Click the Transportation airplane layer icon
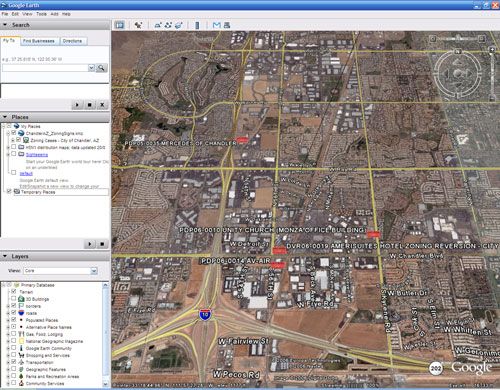This screenshot has width=500, height=390. (21, 362)
